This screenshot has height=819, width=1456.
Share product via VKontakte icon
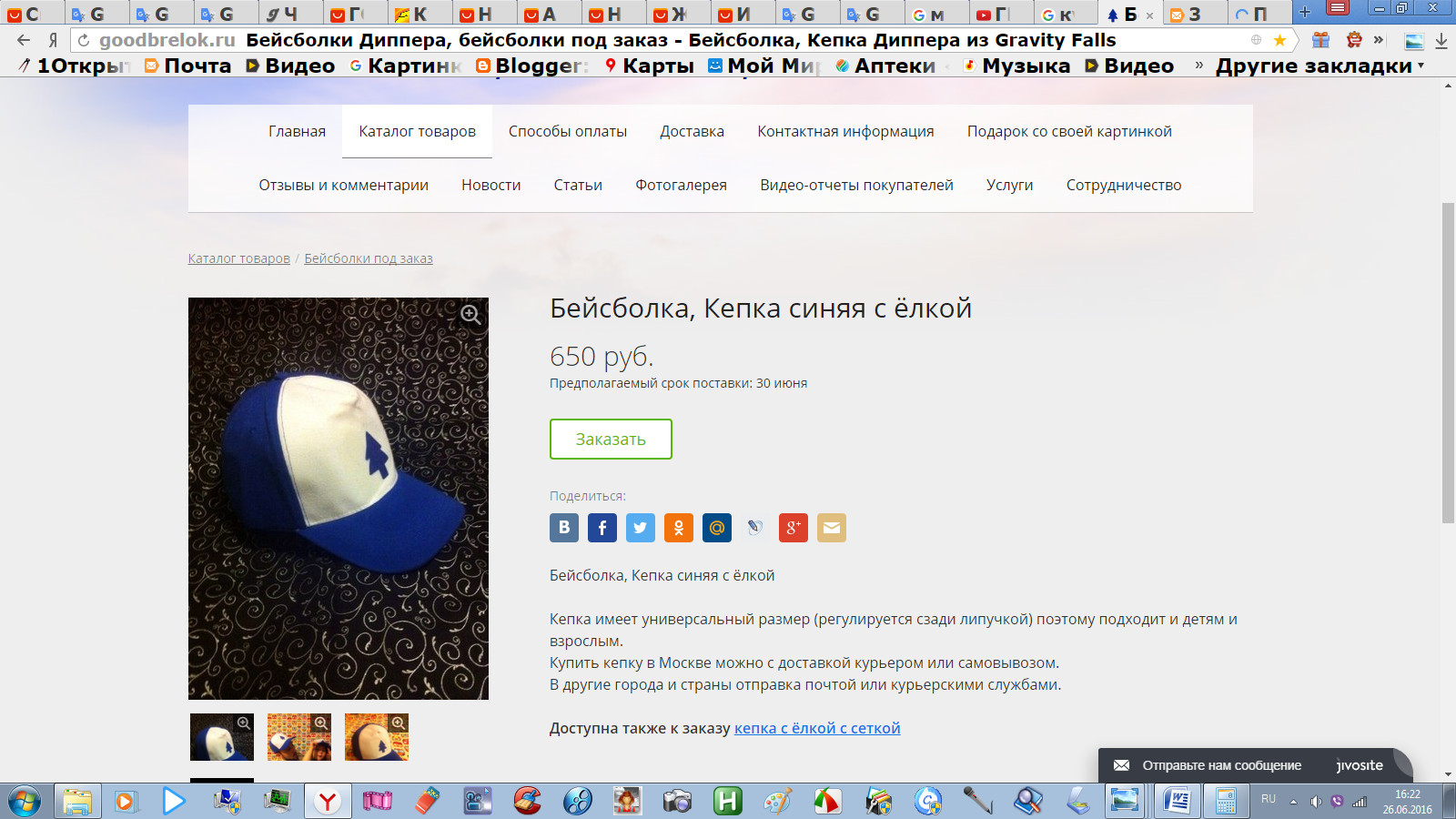click(564, 528)
